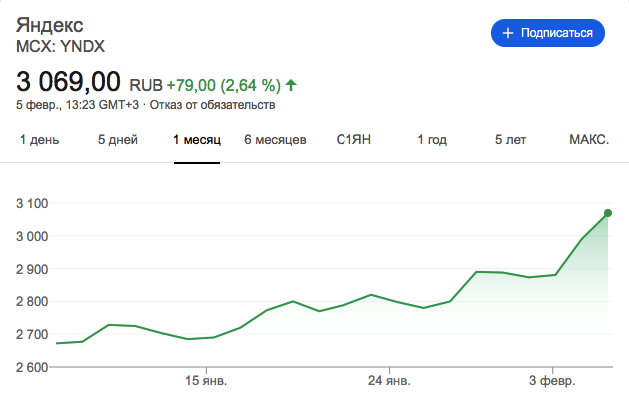Screen dimensions: 629x398
Task: Select the 5 лет range tab
Action: click(510, 140)
